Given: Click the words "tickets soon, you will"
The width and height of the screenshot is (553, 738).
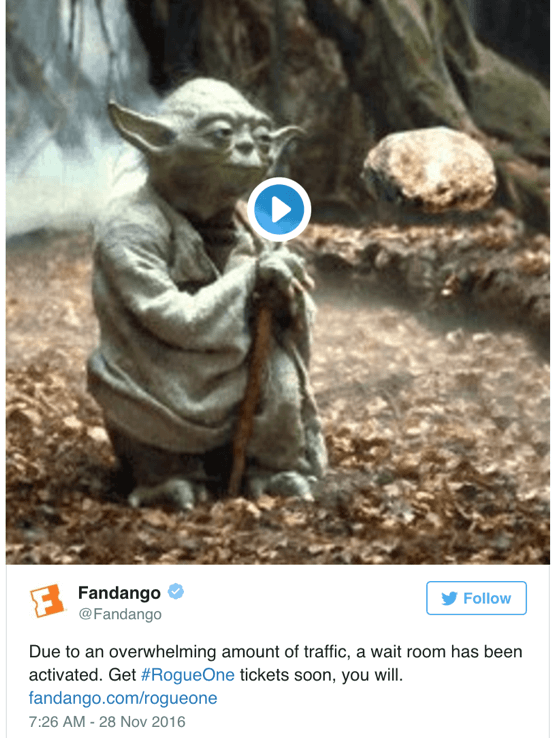Looking at the screenshot, I should [321, 674].
